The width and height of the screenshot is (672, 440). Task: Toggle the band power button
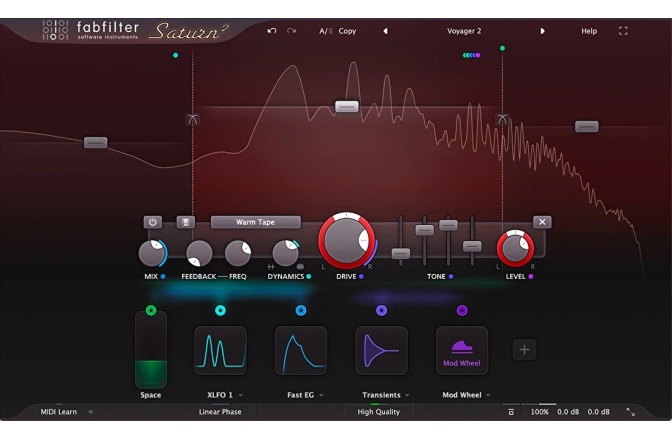point(153,222)
